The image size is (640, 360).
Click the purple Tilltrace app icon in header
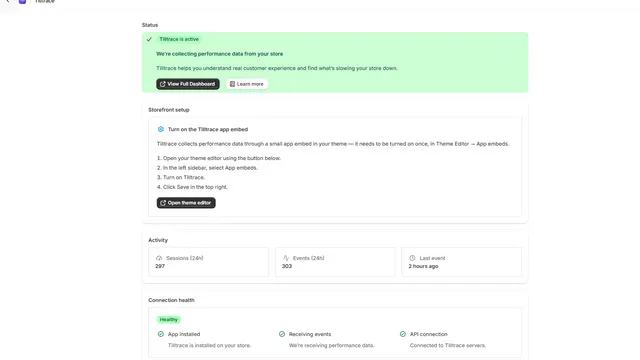click(22, 1)
